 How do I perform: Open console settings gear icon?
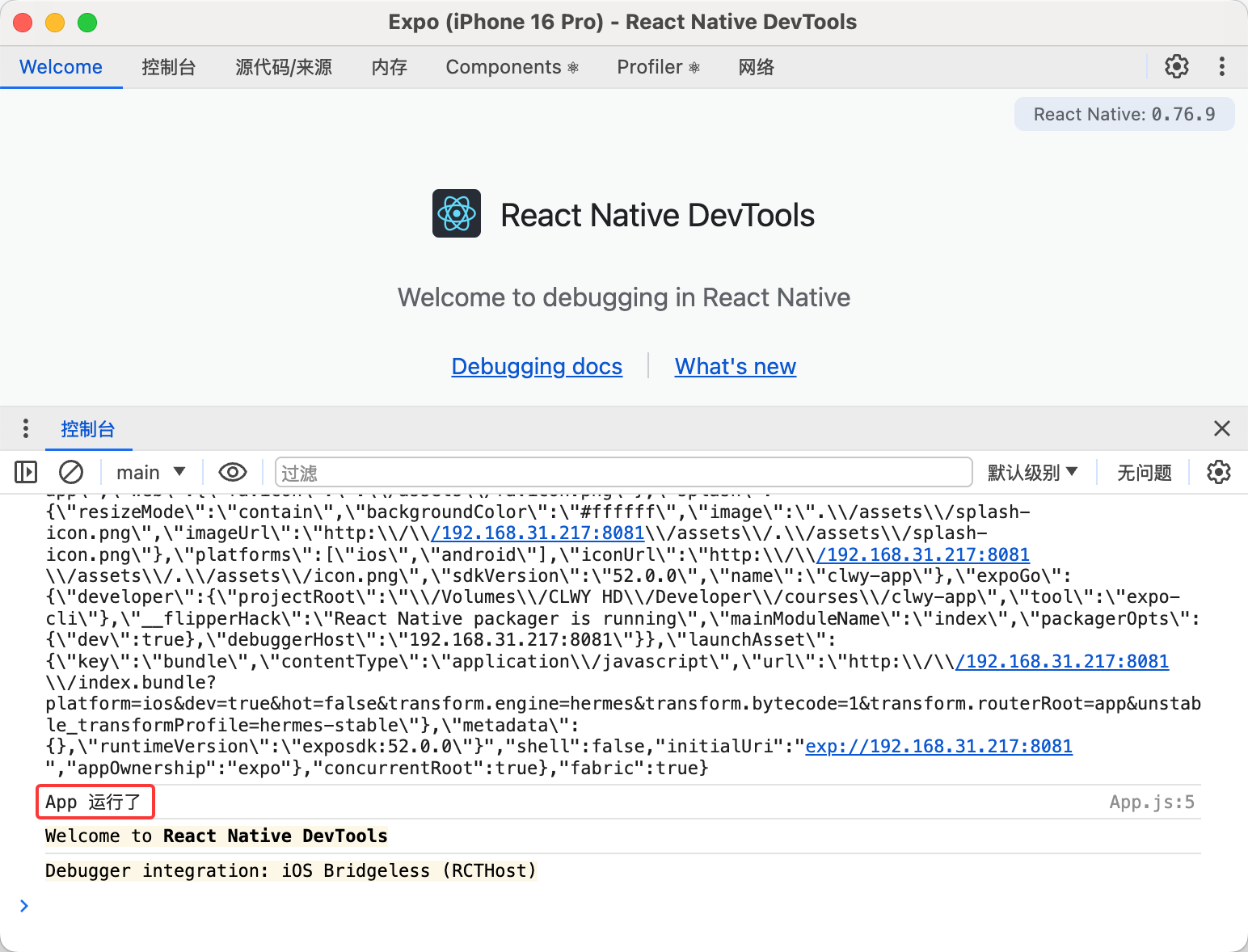click(1218, 472)
